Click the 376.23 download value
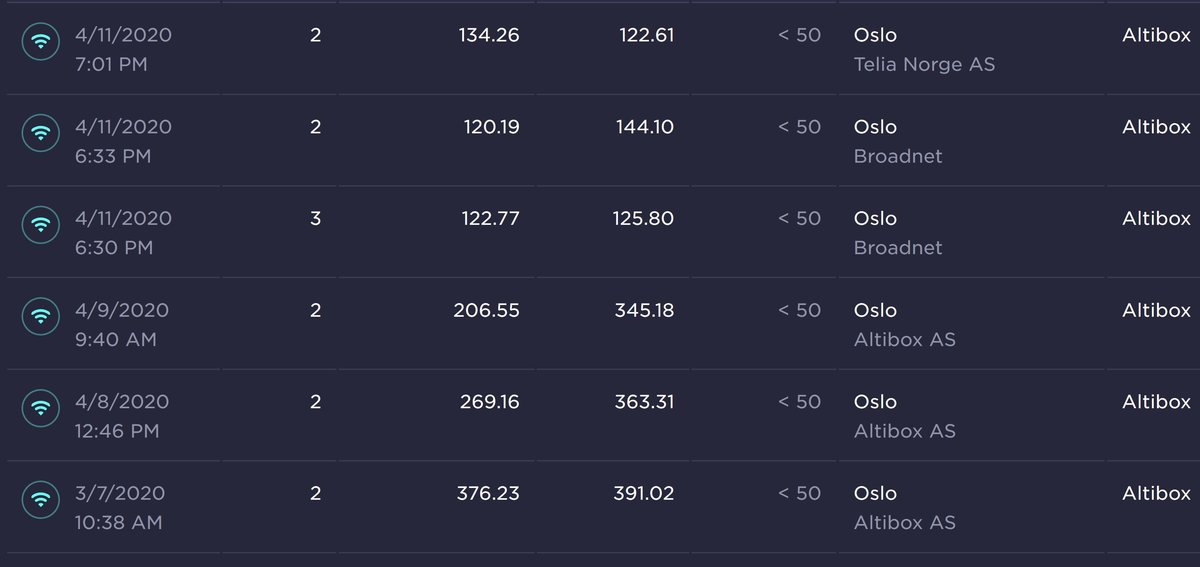This screenshot has width=1200, height=567. coord(489,493)
